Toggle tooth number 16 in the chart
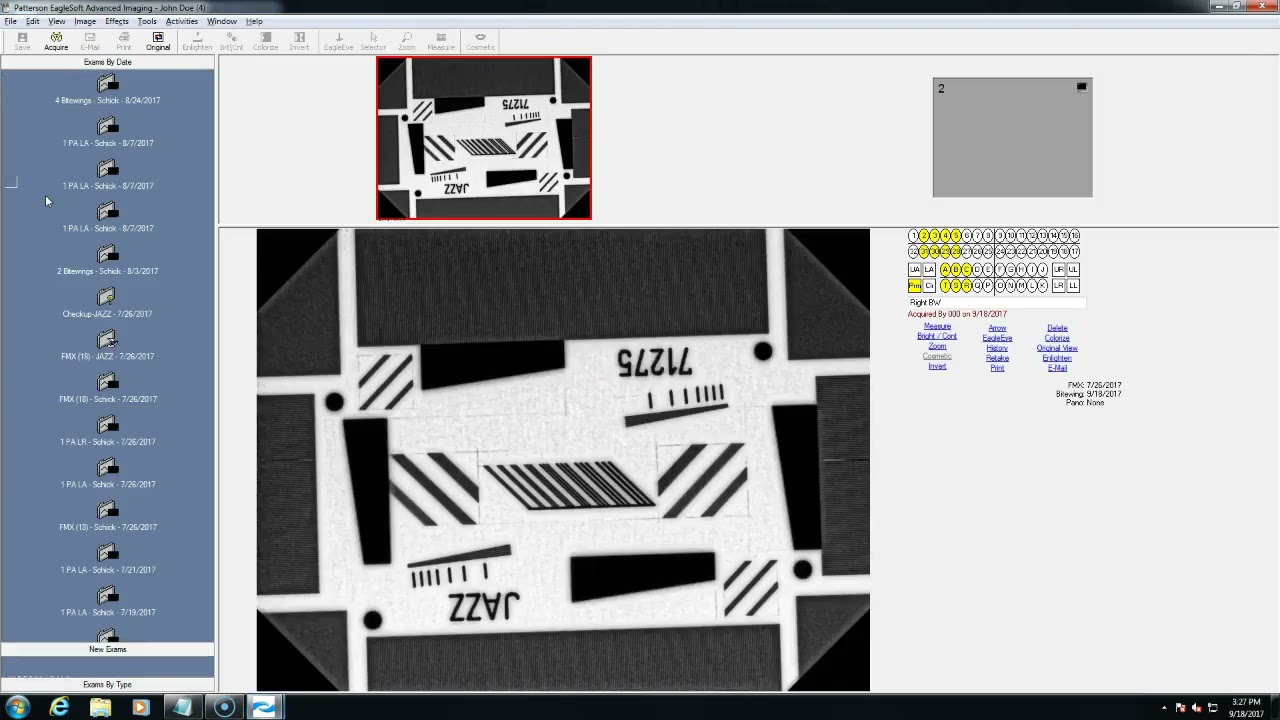The height and width of the screenshot is (720, 1280). pos(1075,236)
